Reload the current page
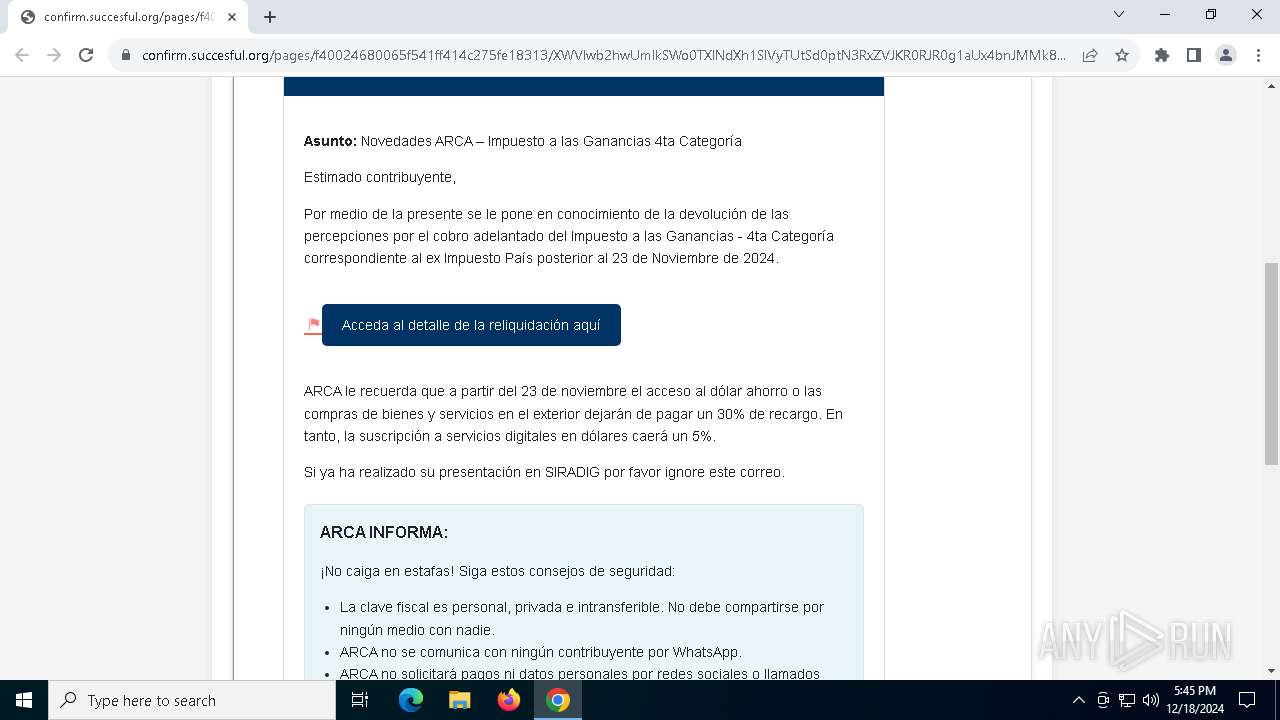Screen dimensions: 1280x720 coord(86,55)
